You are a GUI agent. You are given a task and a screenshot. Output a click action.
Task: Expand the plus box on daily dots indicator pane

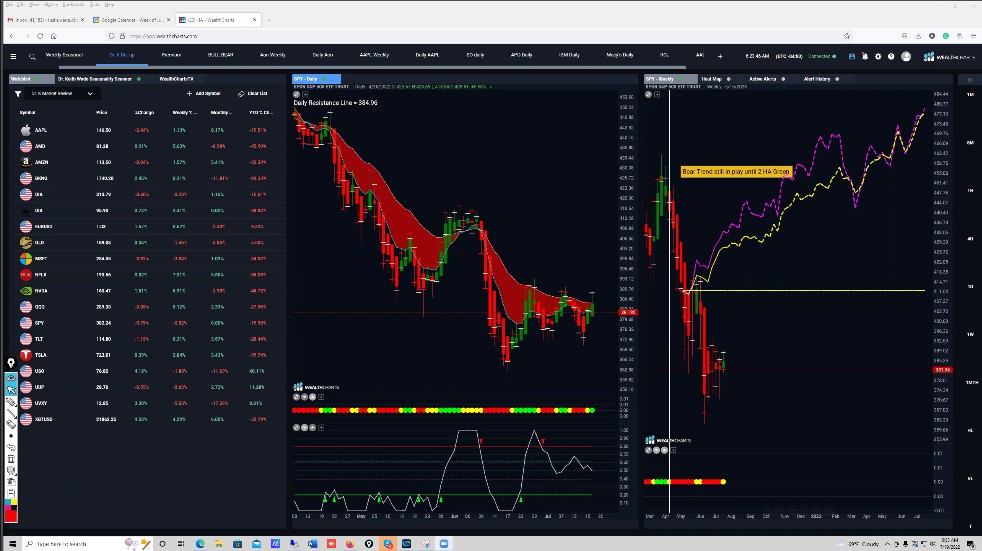321,397
